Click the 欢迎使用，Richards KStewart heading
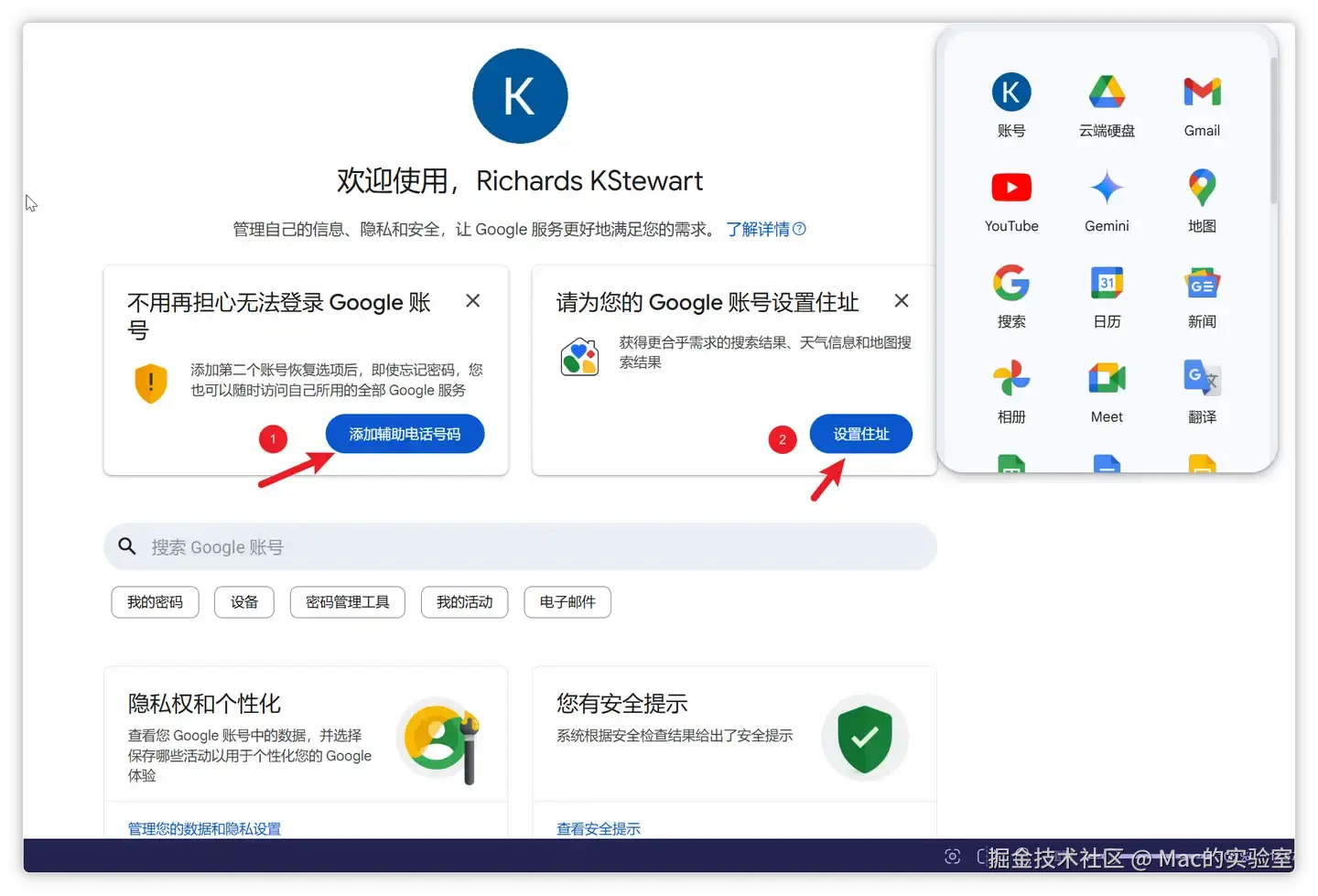This screenshot has height=896, width=1318. click(520, 181)
